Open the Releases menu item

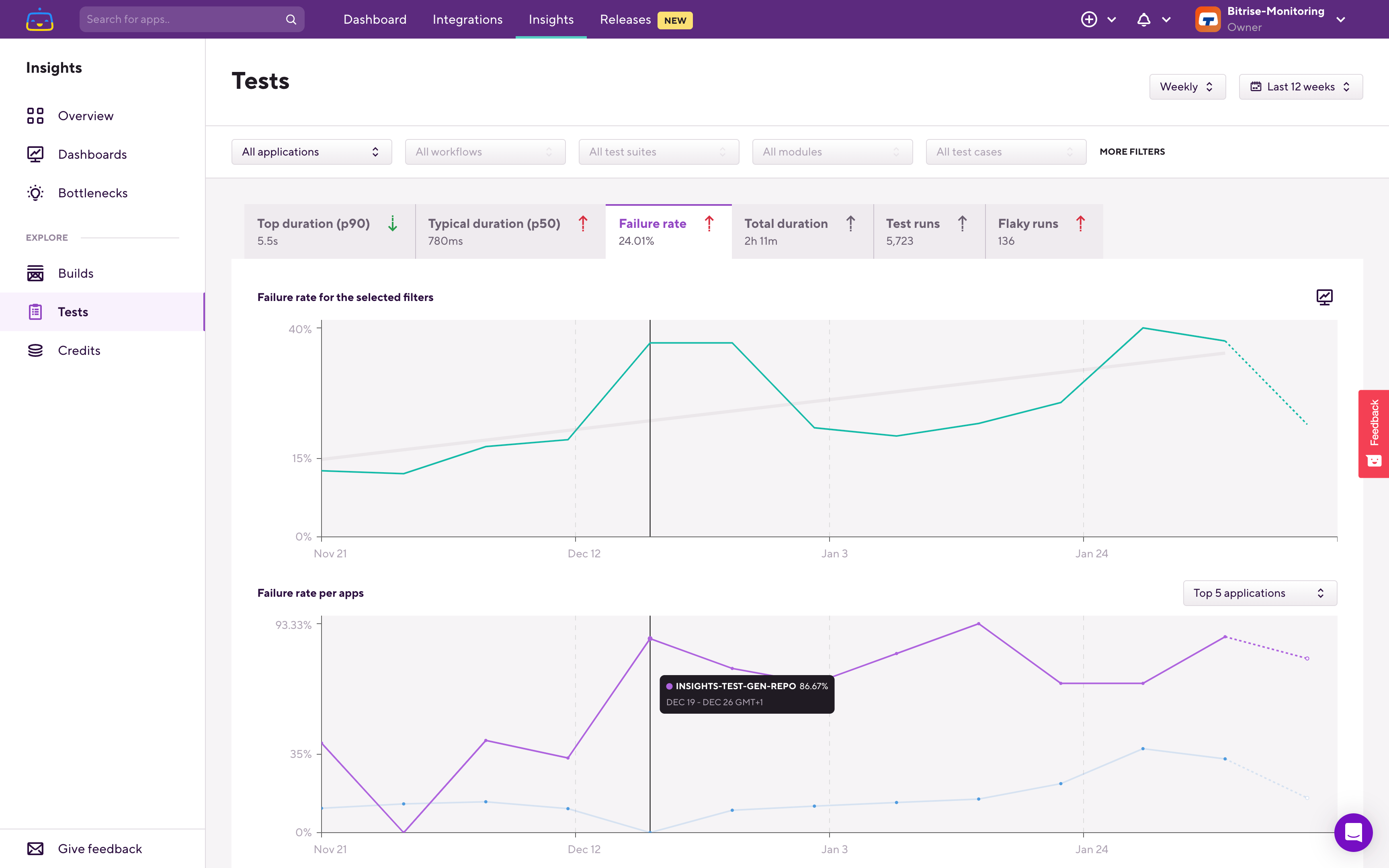click(625, 20)
